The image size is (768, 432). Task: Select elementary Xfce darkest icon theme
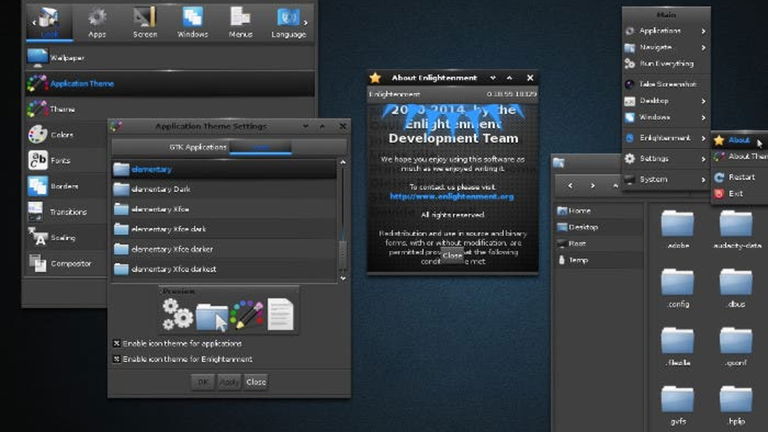tap(224, 269)
